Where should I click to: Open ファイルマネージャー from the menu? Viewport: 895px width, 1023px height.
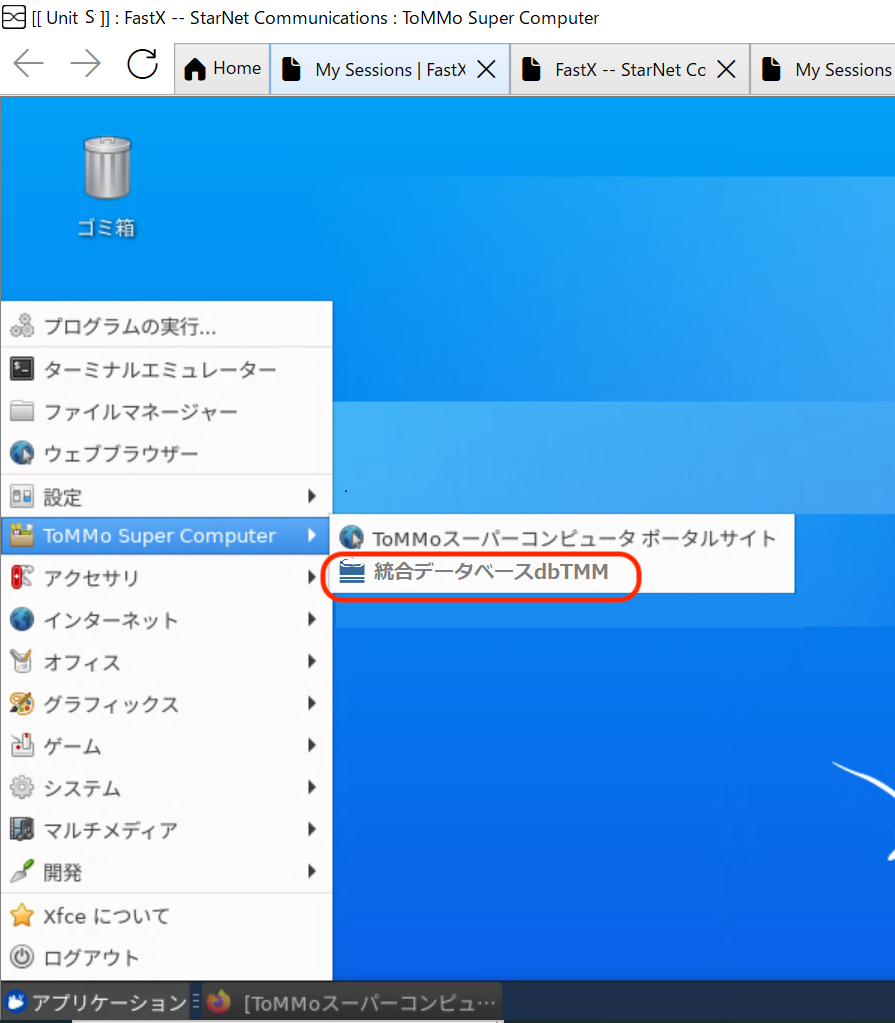coord(166,411)
